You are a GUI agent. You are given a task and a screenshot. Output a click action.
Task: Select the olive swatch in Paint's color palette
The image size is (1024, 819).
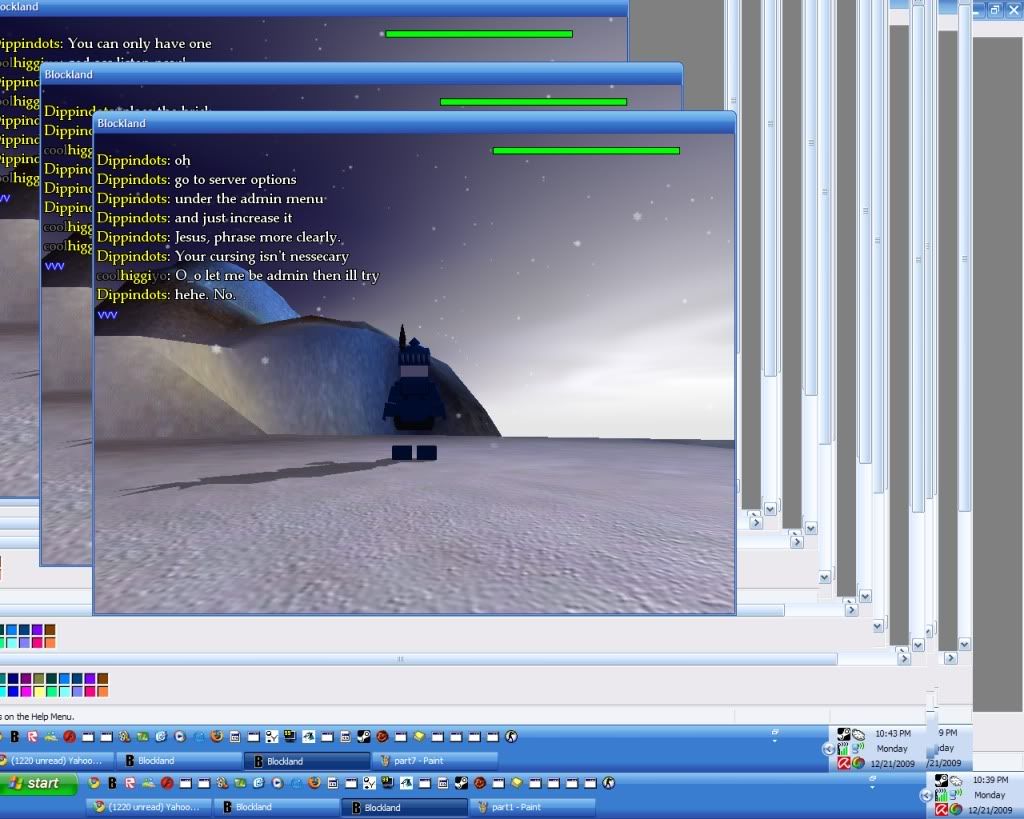[x=39, y=679]
